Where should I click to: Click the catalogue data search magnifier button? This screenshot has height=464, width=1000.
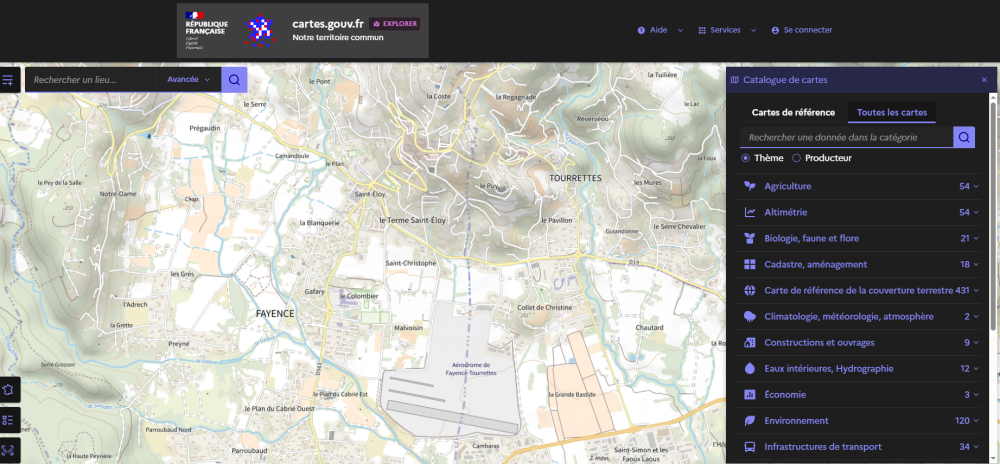pyautogui.click(x=964, y=137)
